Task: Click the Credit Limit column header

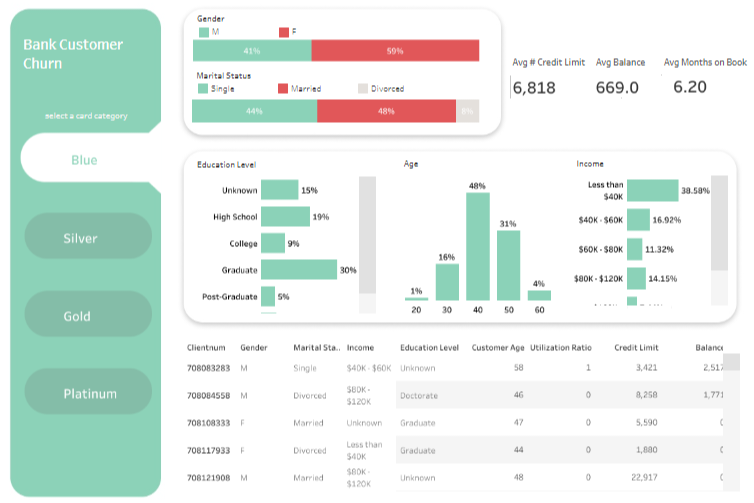Action: pyautogui.click(x=636, y=348)
